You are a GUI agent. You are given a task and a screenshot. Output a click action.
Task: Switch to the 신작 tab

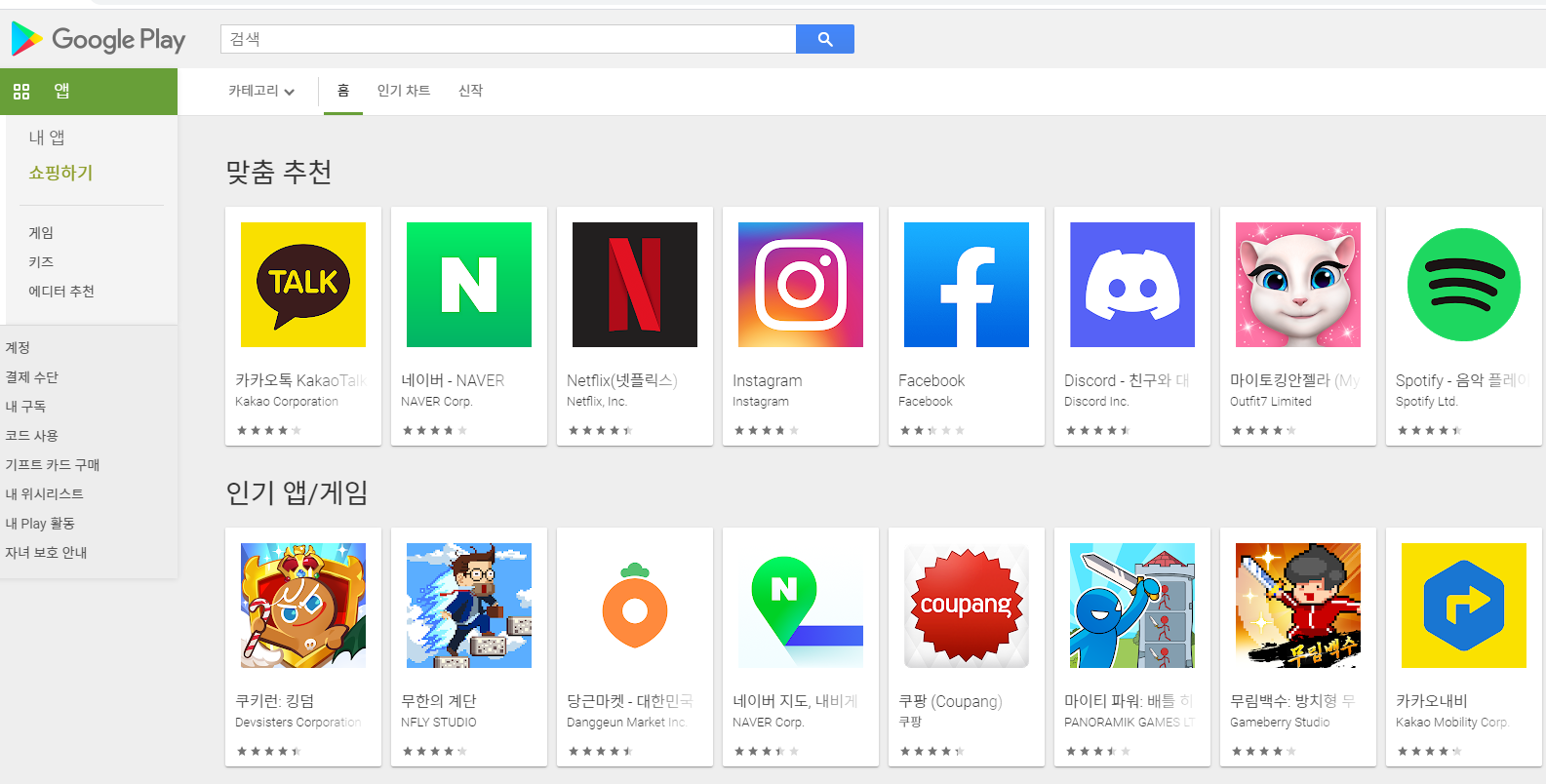471,91
